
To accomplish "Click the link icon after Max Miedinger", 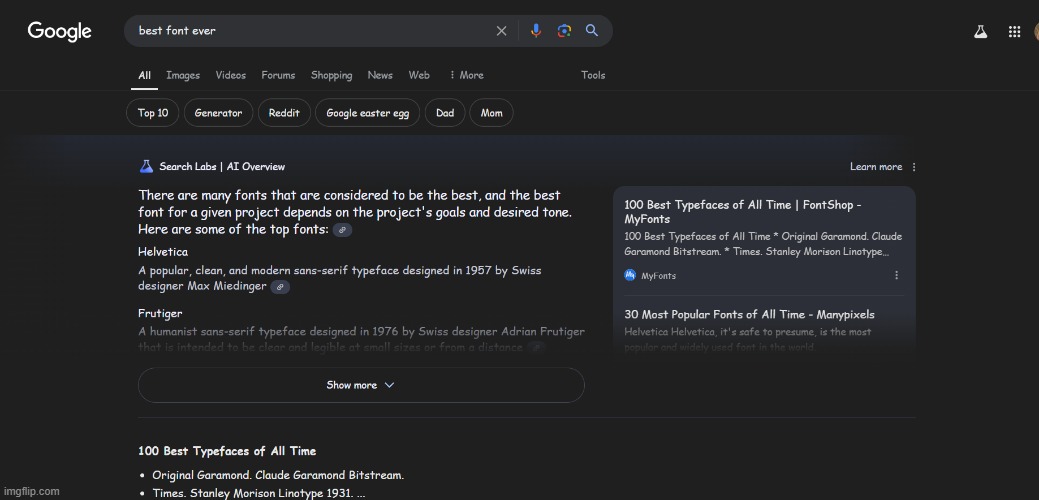I will tap(280, 287).
